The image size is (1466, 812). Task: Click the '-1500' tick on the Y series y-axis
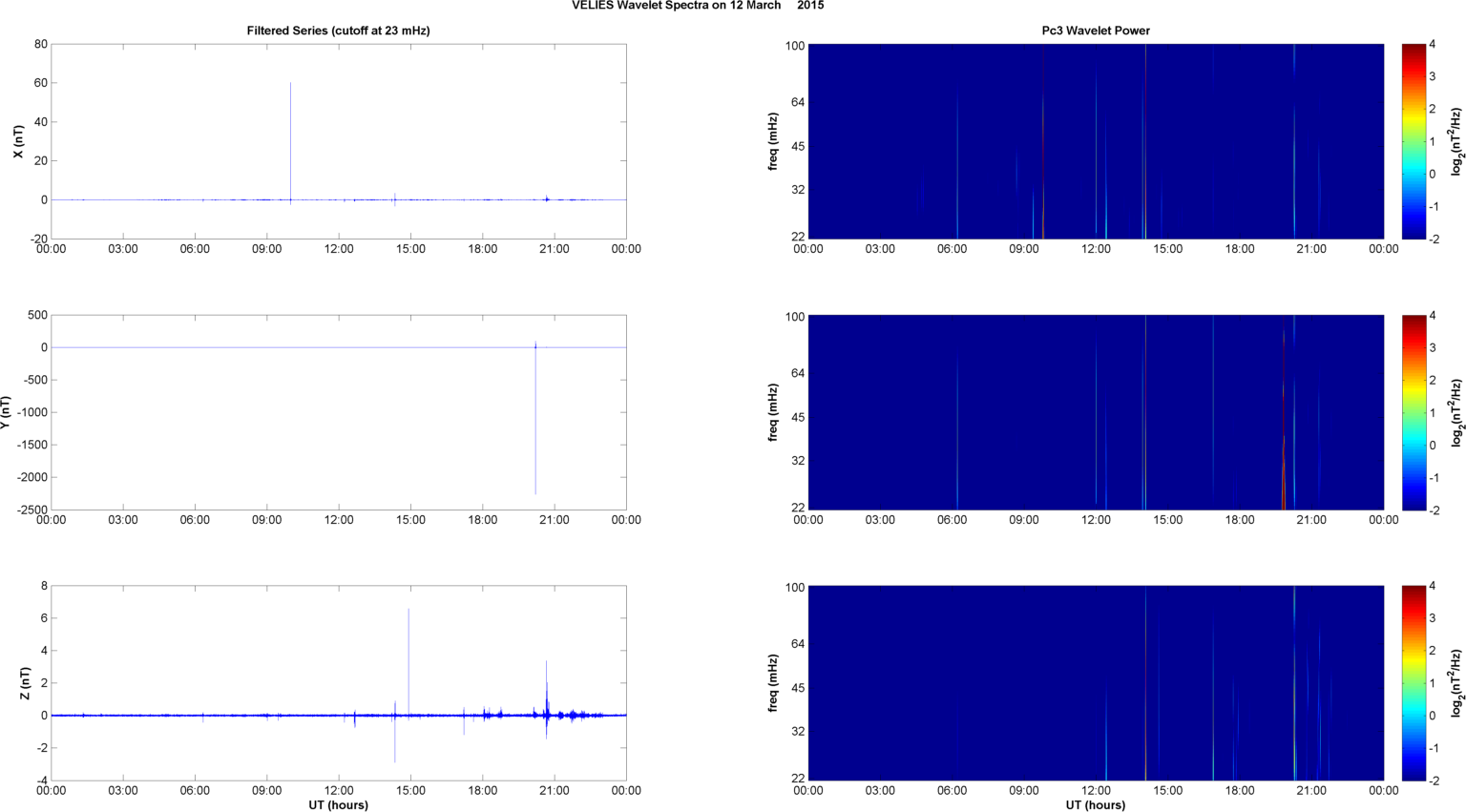31,445
